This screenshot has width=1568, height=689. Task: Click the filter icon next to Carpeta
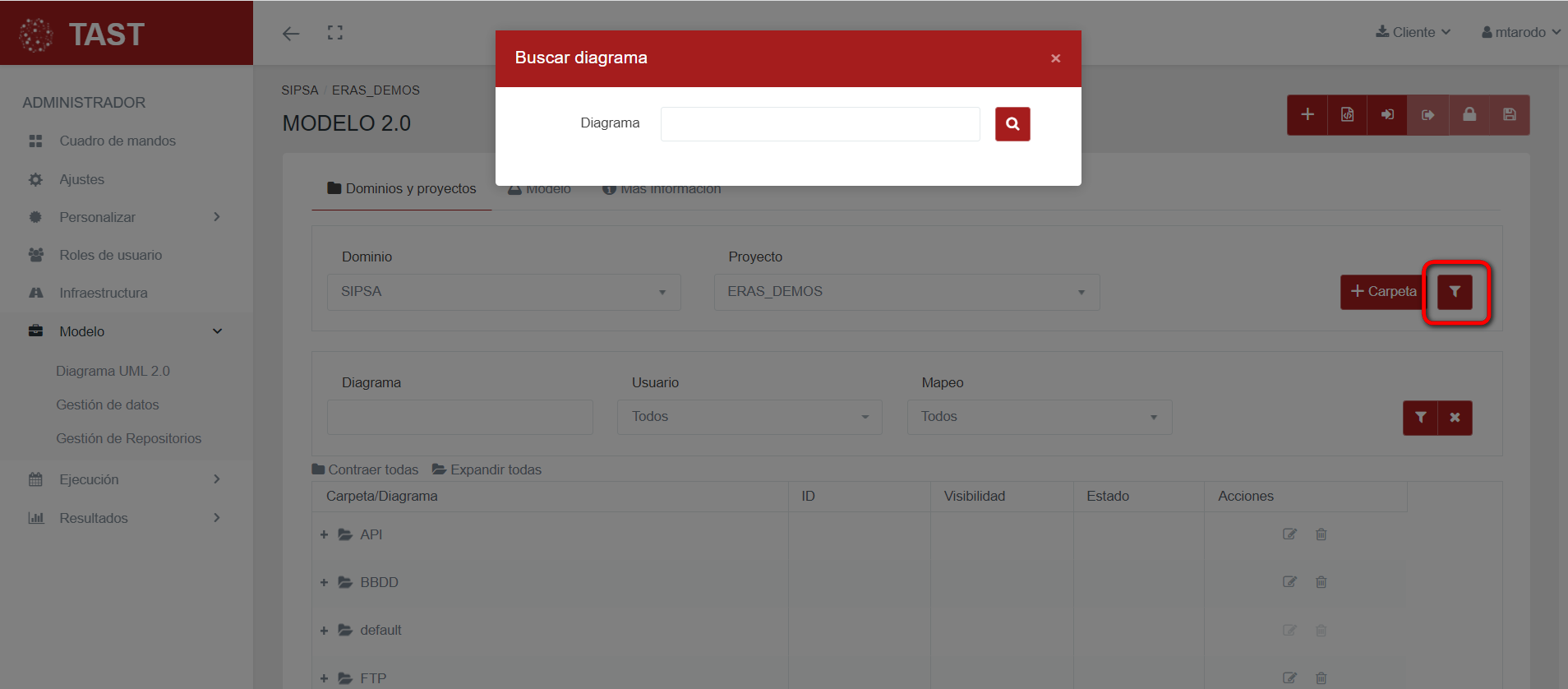click(x=1454, y=292)
